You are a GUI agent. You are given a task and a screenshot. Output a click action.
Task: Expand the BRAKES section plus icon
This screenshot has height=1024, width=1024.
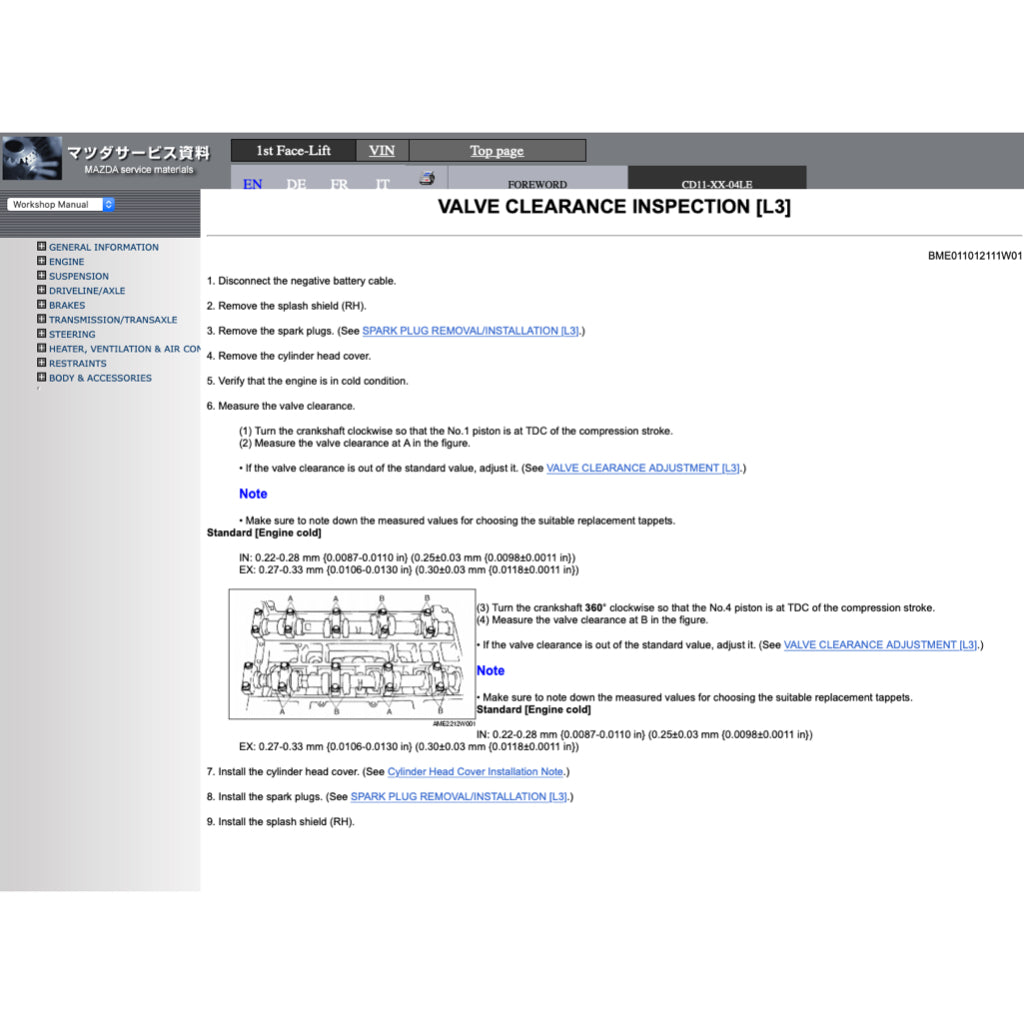coord(42,305)
